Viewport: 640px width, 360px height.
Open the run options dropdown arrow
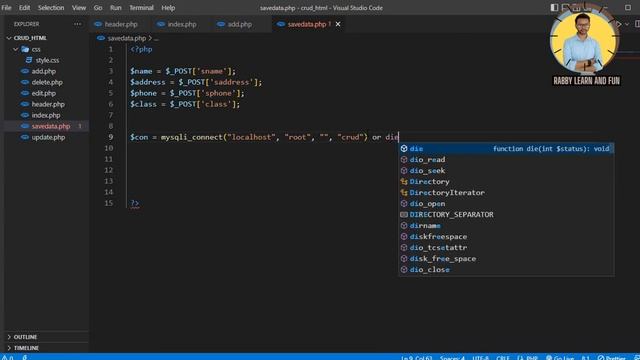[x=627, y=24]
